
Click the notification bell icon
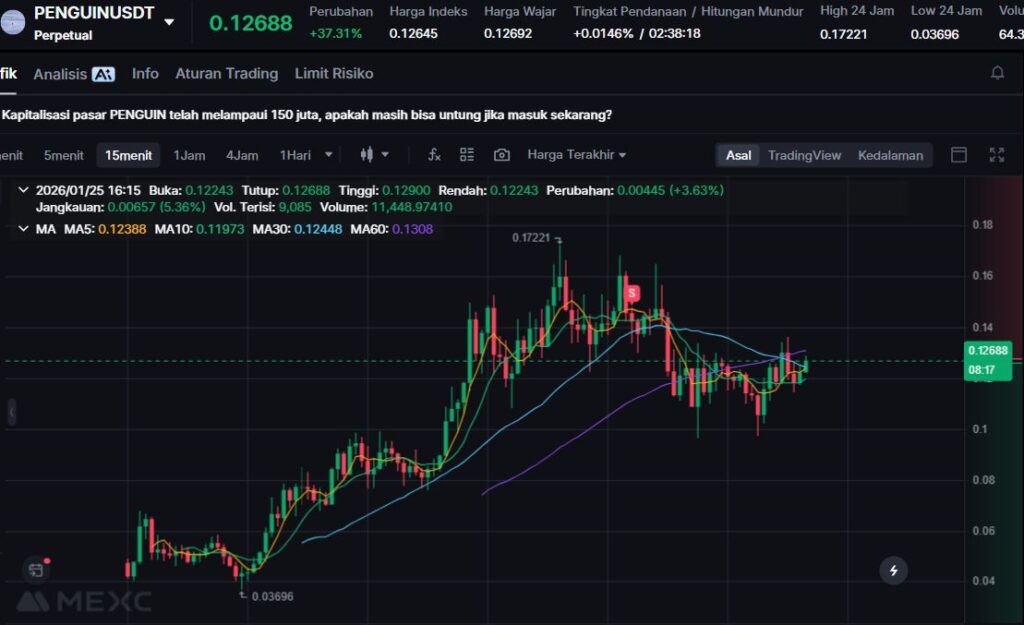997,73
